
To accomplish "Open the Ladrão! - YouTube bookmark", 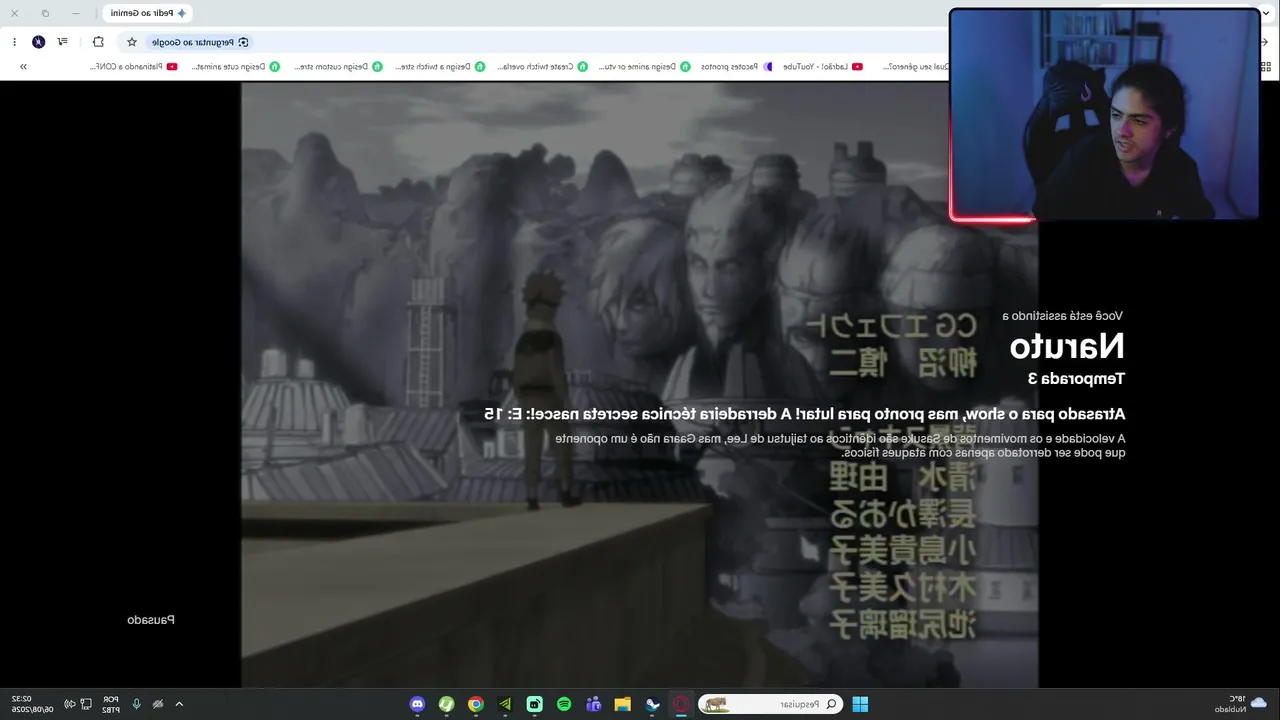I will point(823,67).
